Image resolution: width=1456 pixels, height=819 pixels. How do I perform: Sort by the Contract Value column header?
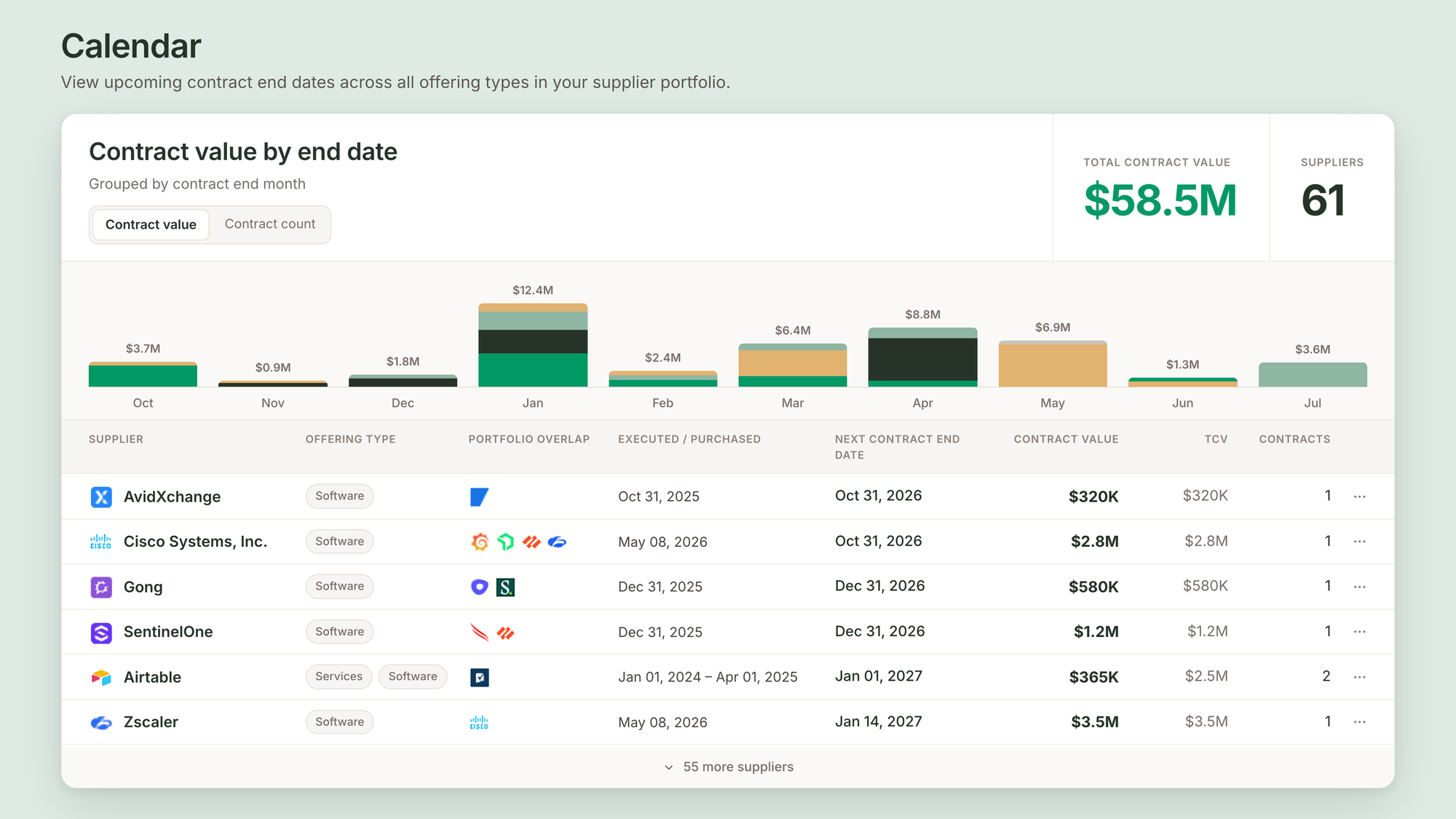point(1066,439)
